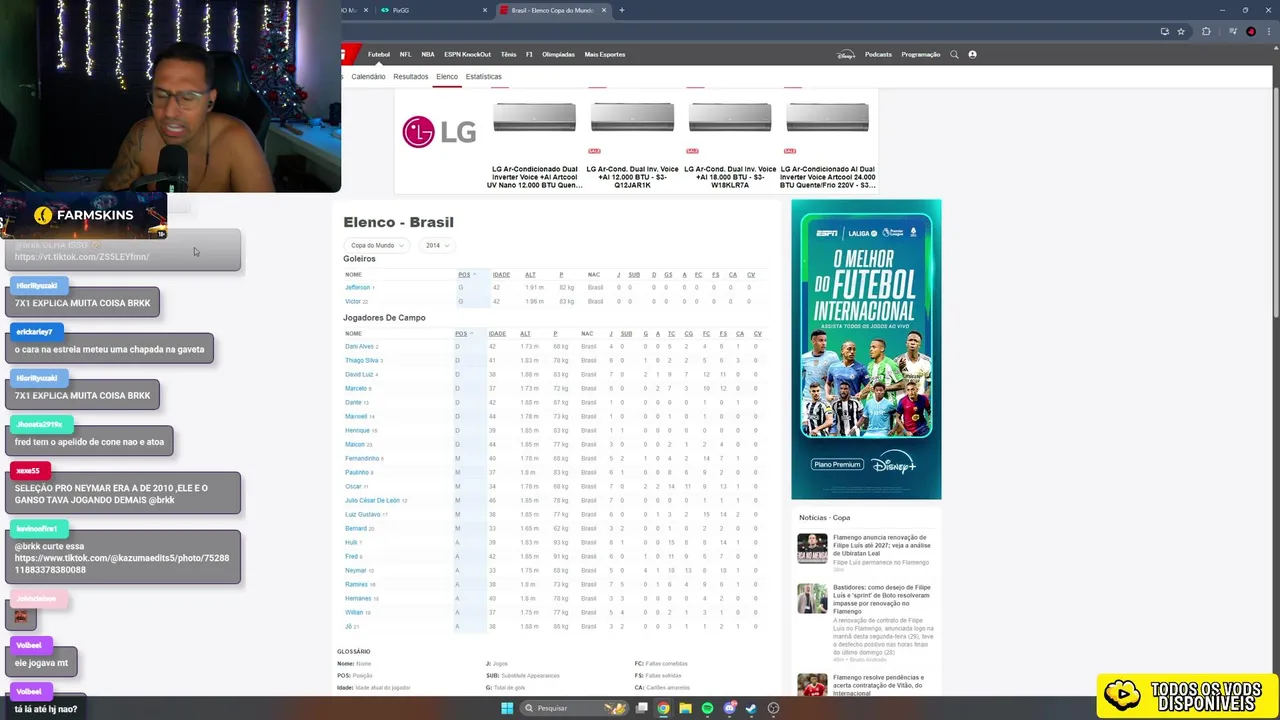Viewport: 1280px width, 720px height.
Task: Click the Disney+ logo in ESPN header
Action: pos(846,54)
